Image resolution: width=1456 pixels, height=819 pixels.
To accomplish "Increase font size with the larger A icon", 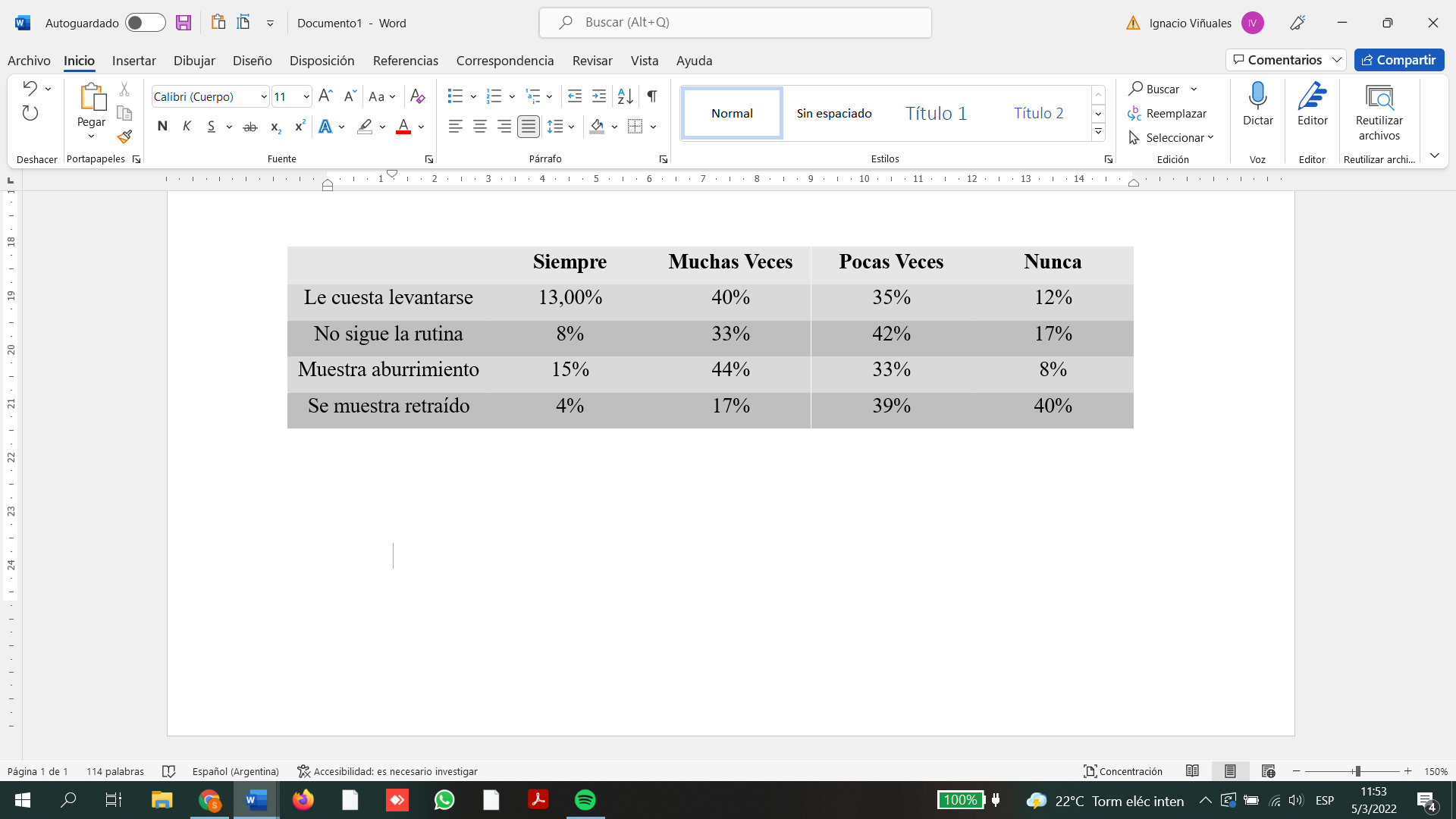I will click(x=325, y=96).
